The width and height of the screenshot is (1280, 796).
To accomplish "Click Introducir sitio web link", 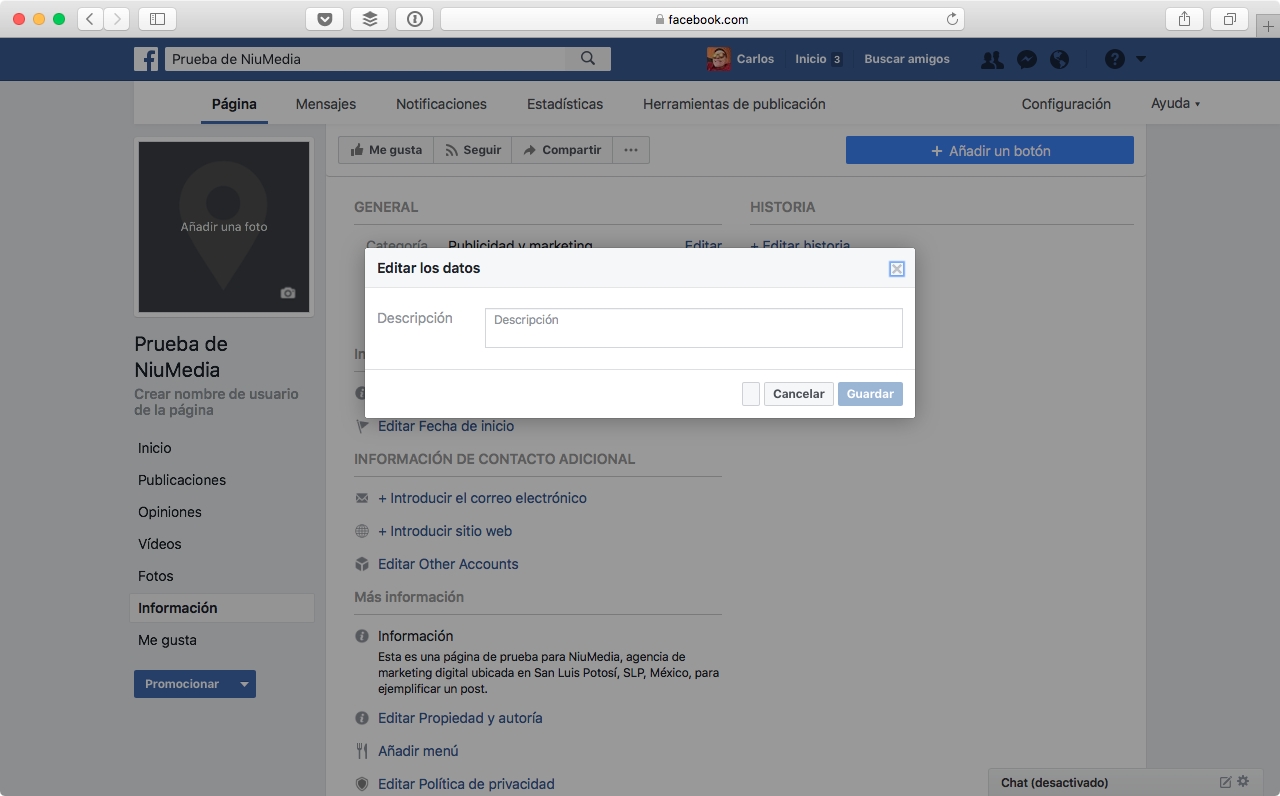I will click(445, 531).
